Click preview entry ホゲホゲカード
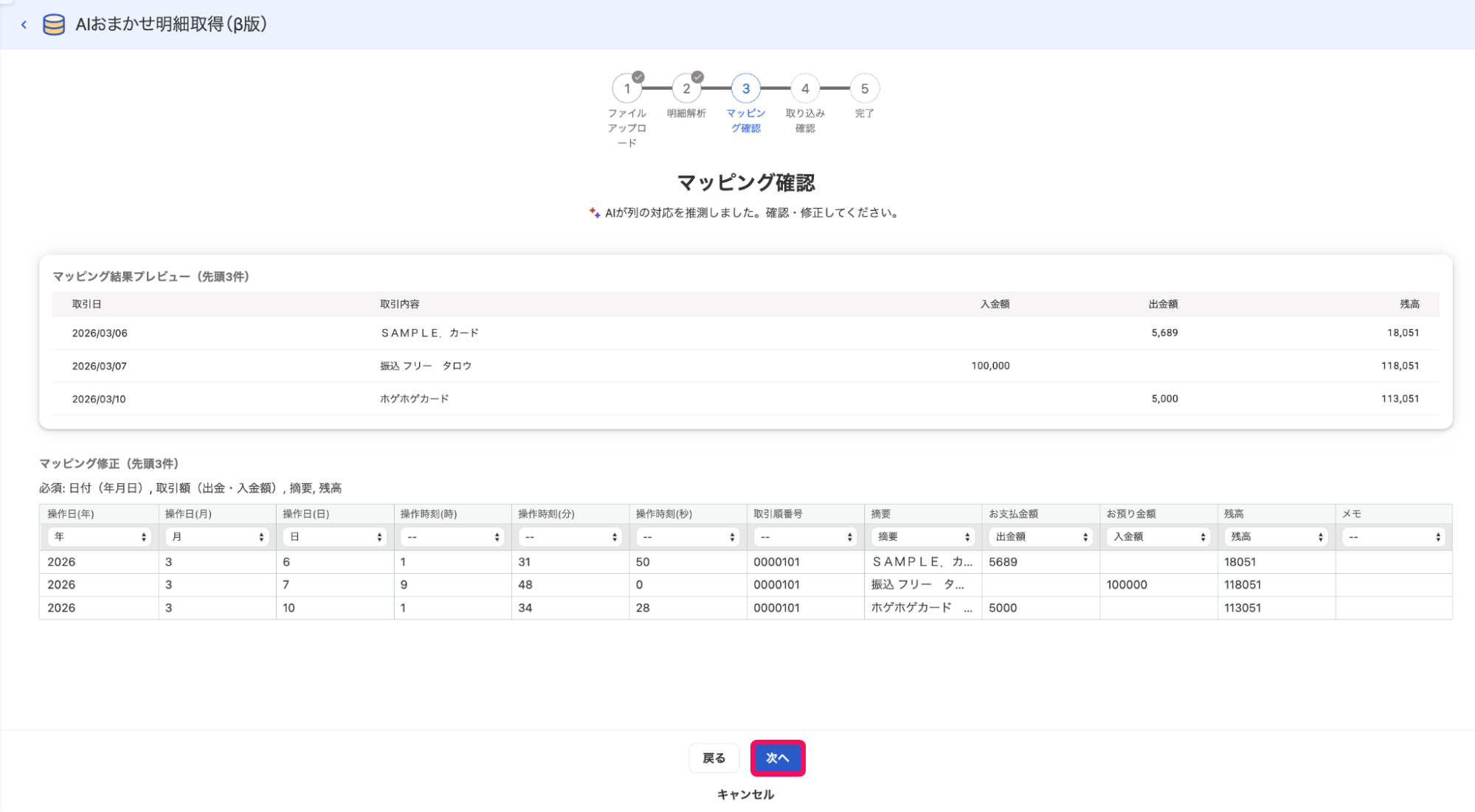1475x812 pixels. [414, 399]
